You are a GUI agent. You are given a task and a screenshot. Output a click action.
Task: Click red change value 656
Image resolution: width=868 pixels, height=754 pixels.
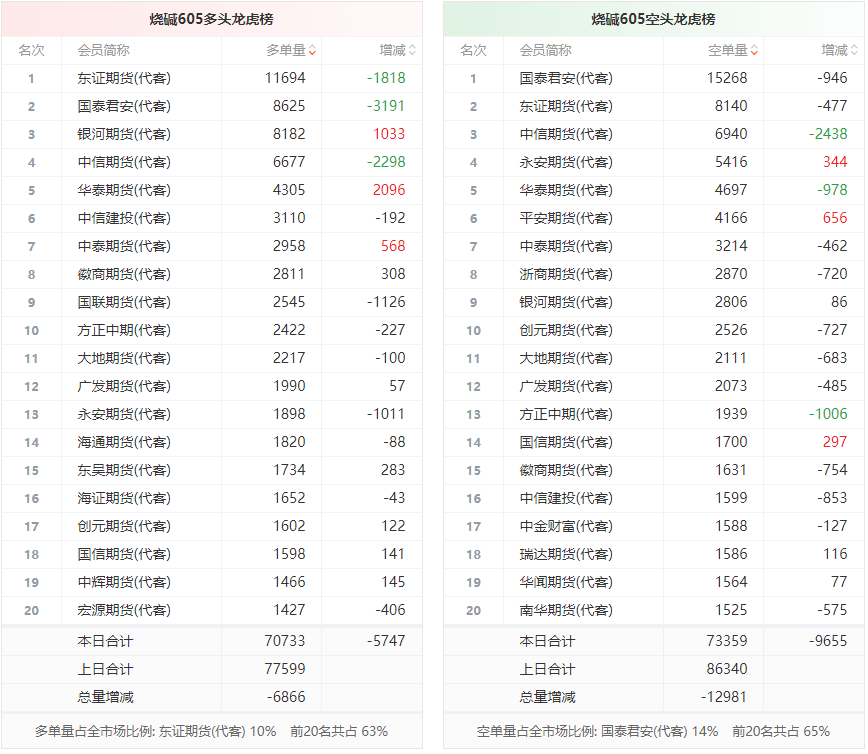(x=835, y=218)
